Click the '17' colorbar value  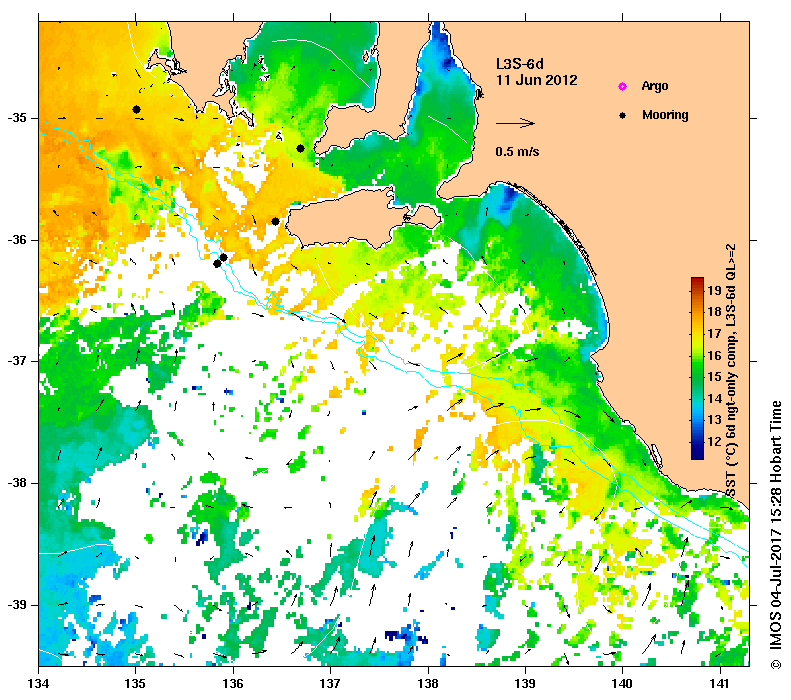click(714, 333)
